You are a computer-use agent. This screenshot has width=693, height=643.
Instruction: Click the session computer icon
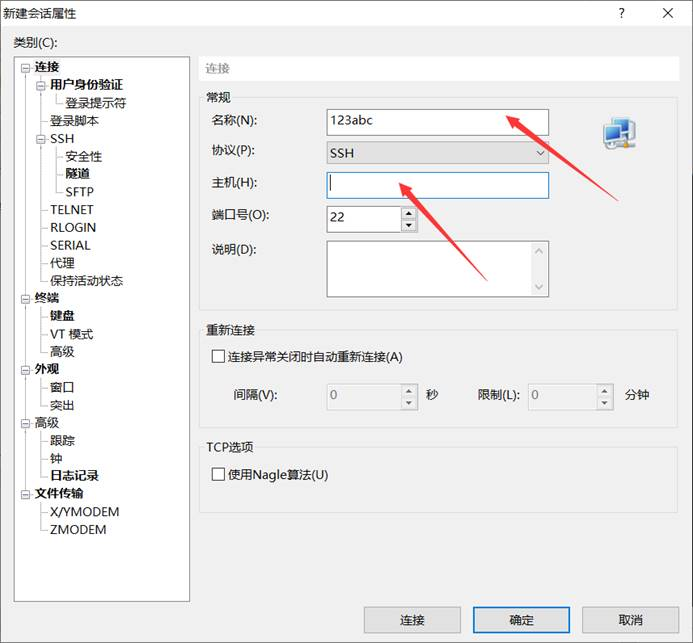pyautogui.click(x=619, y=133)
